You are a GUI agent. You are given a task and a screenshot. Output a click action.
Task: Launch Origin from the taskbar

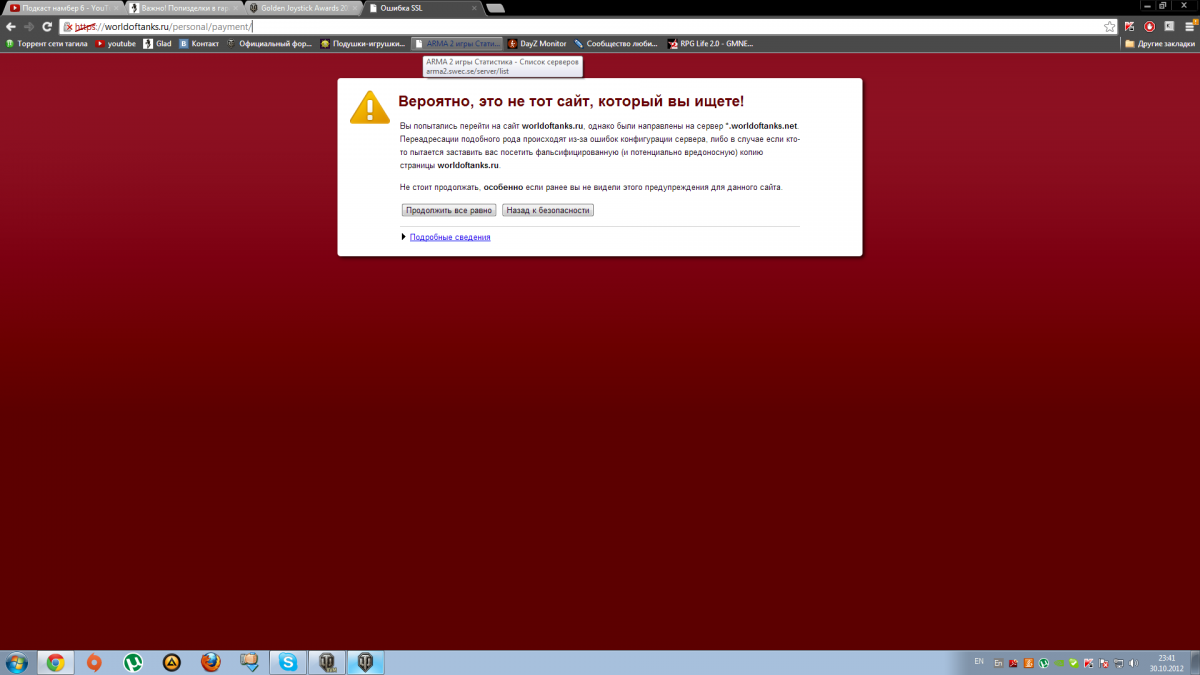94,662
